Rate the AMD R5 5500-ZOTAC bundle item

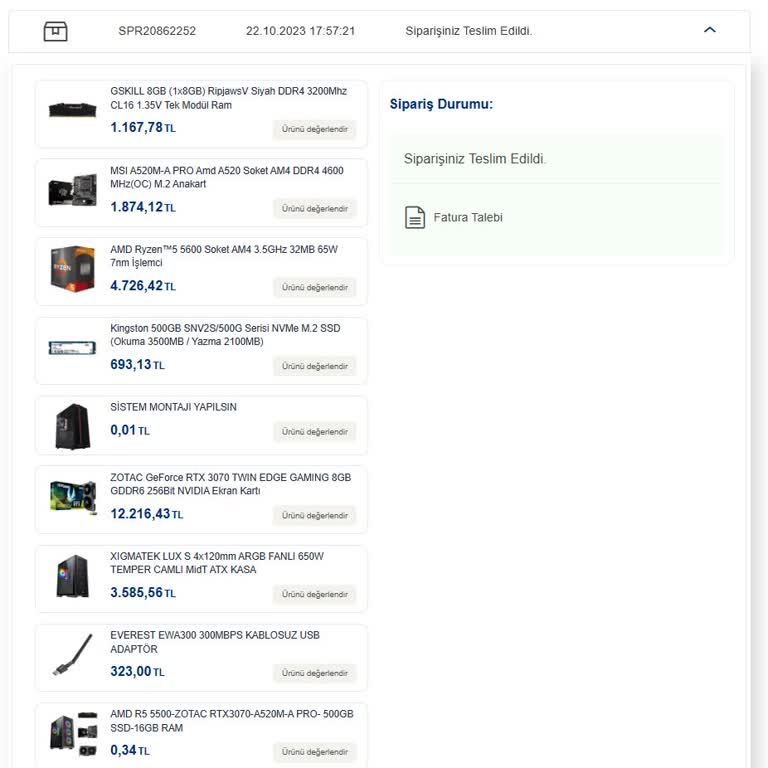point(314,752)
